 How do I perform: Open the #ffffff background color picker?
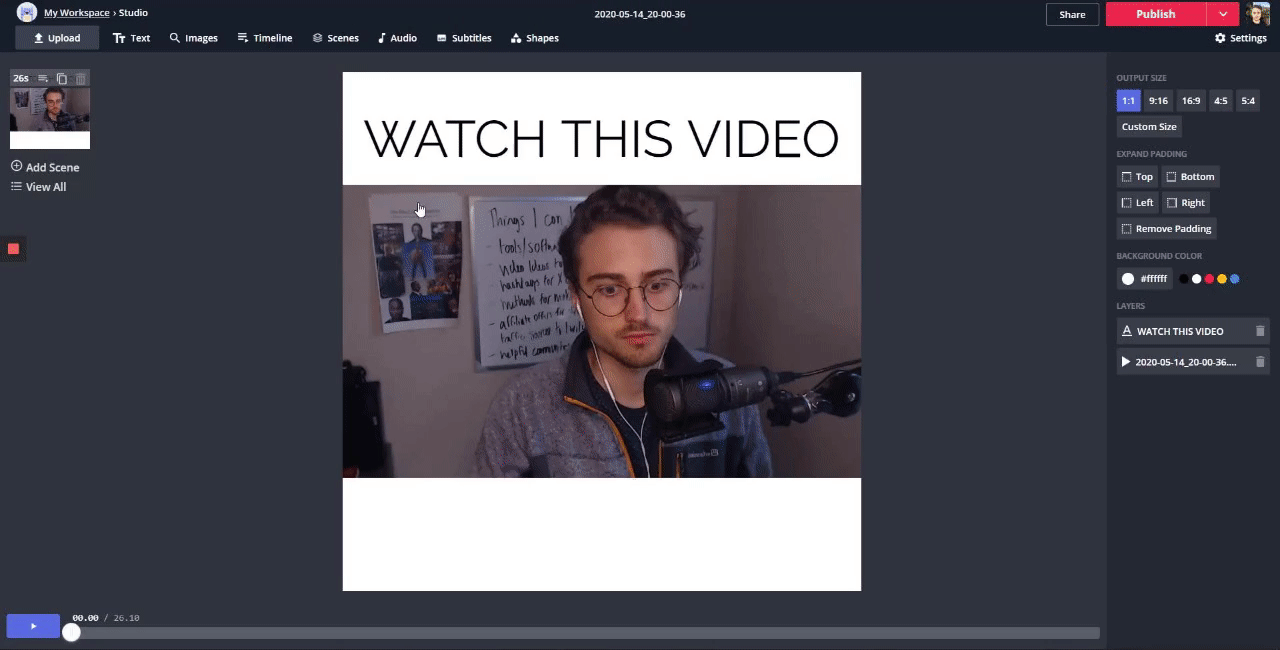click(x=1144, y=279)
